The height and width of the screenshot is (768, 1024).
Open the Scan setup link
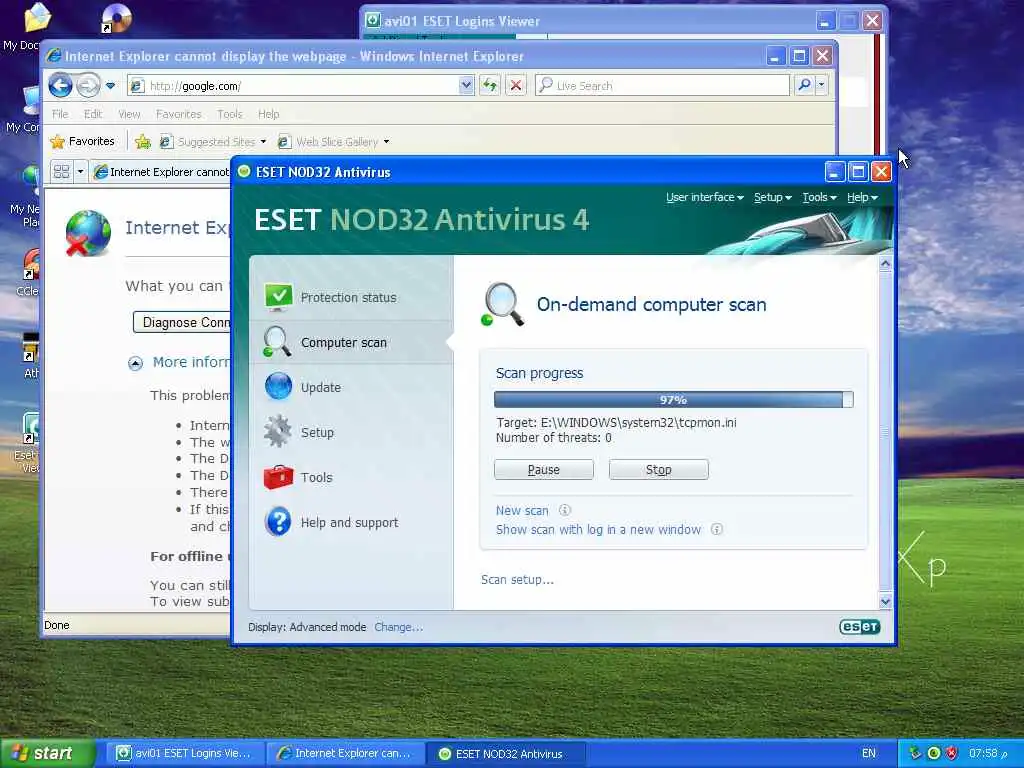[x=517, y=580]
